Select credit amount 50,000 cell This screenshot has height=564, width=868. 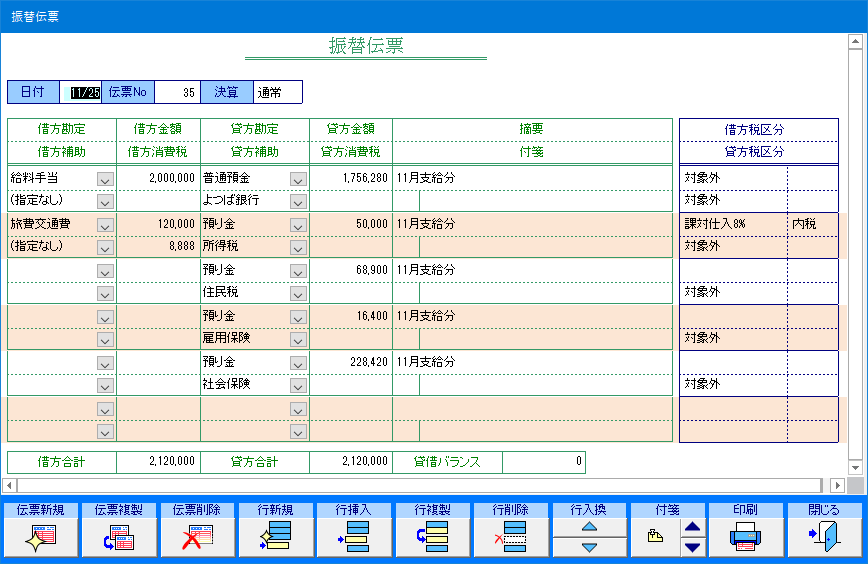[x=351, y=224]
